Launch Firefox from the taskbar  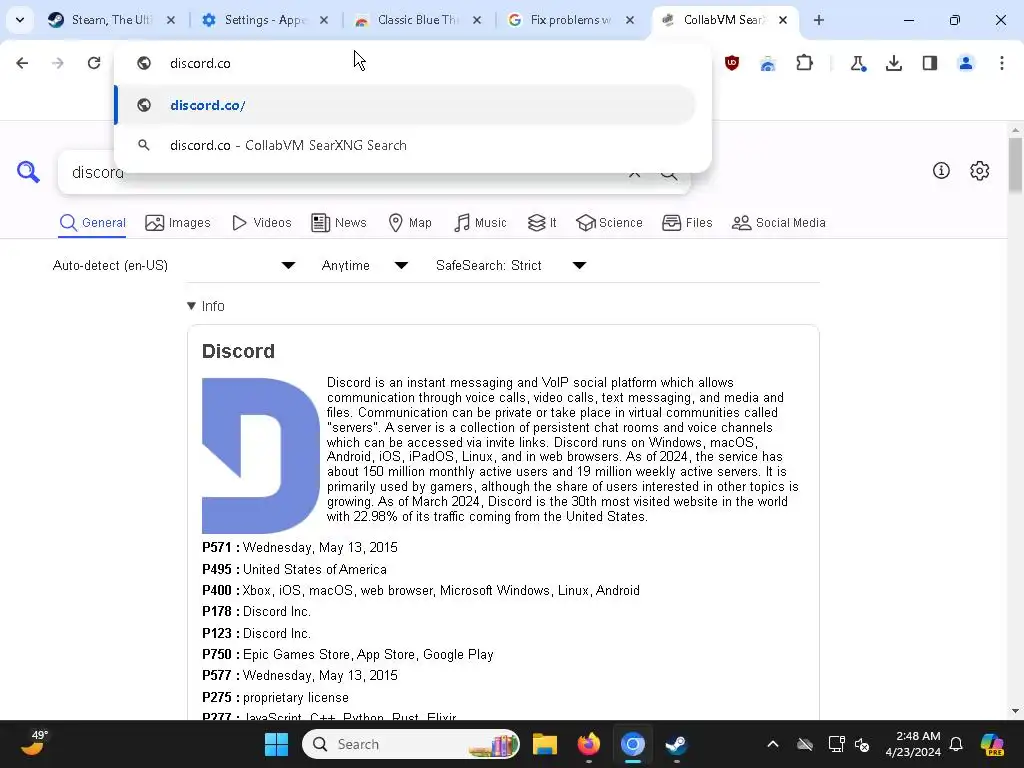click(x=588, y=744)
